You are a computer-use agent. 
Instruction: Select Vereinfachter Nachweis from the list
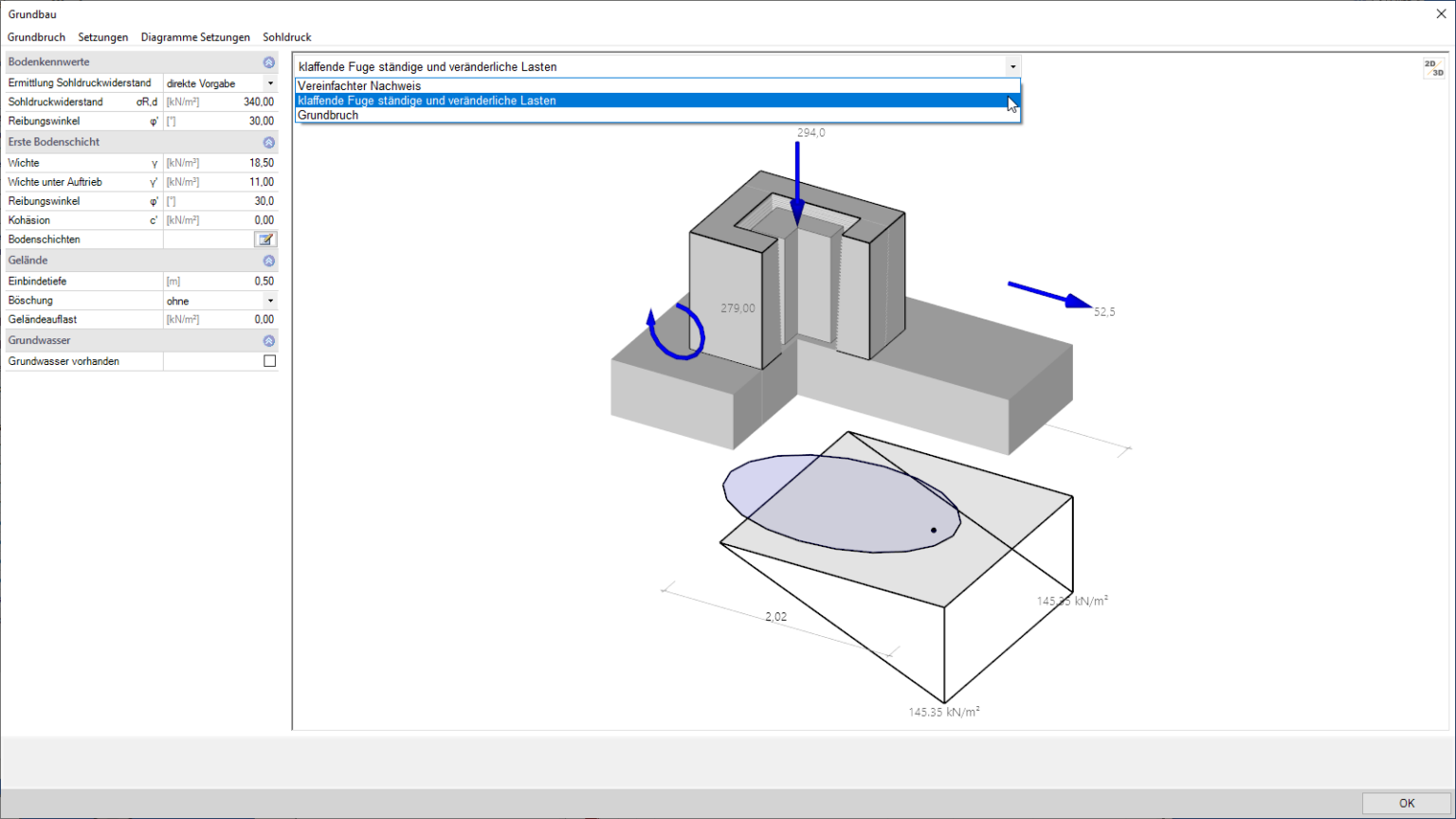359,86
